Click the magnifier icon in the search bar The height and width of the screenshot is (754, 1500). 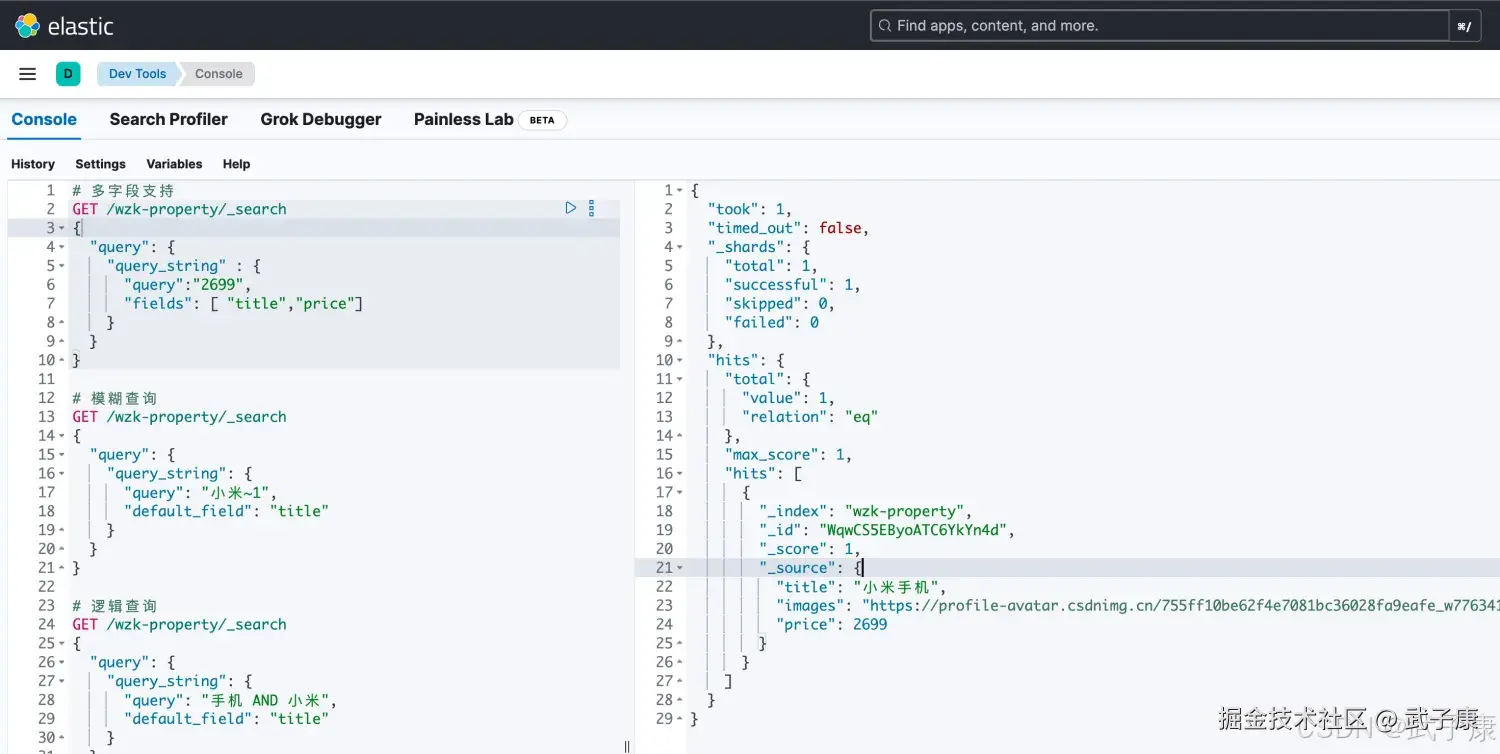884,24
